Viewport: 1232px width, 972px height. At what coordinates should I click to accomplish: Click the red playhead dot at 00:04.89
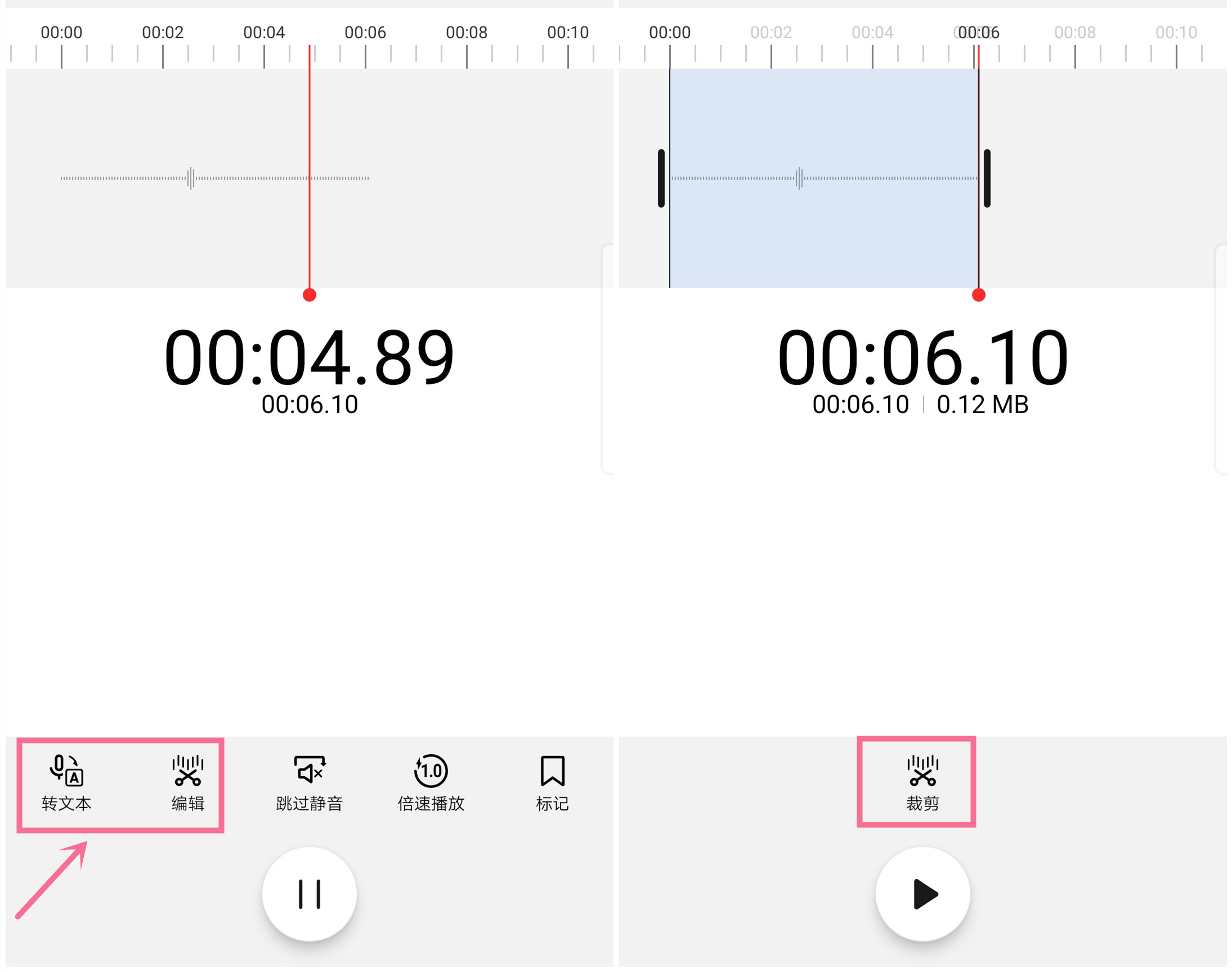click(310, 295)
